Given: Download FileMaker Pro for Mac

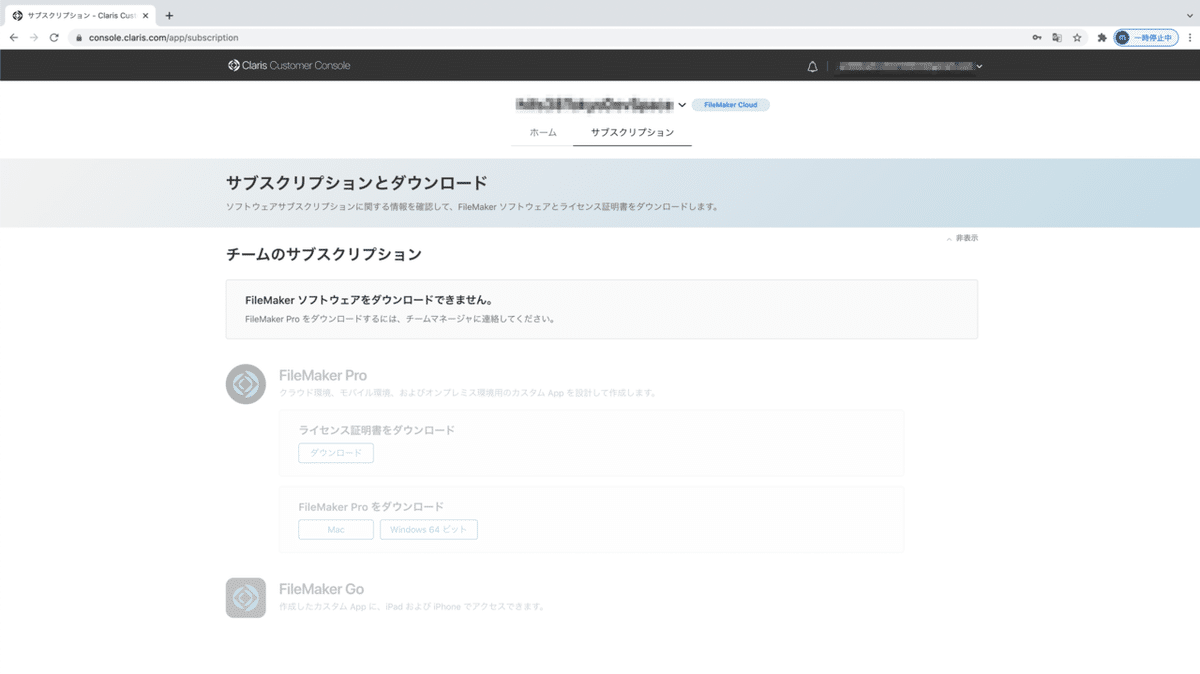Looking at the screenshot, I should pyautogui.click(x=335, y=529).
